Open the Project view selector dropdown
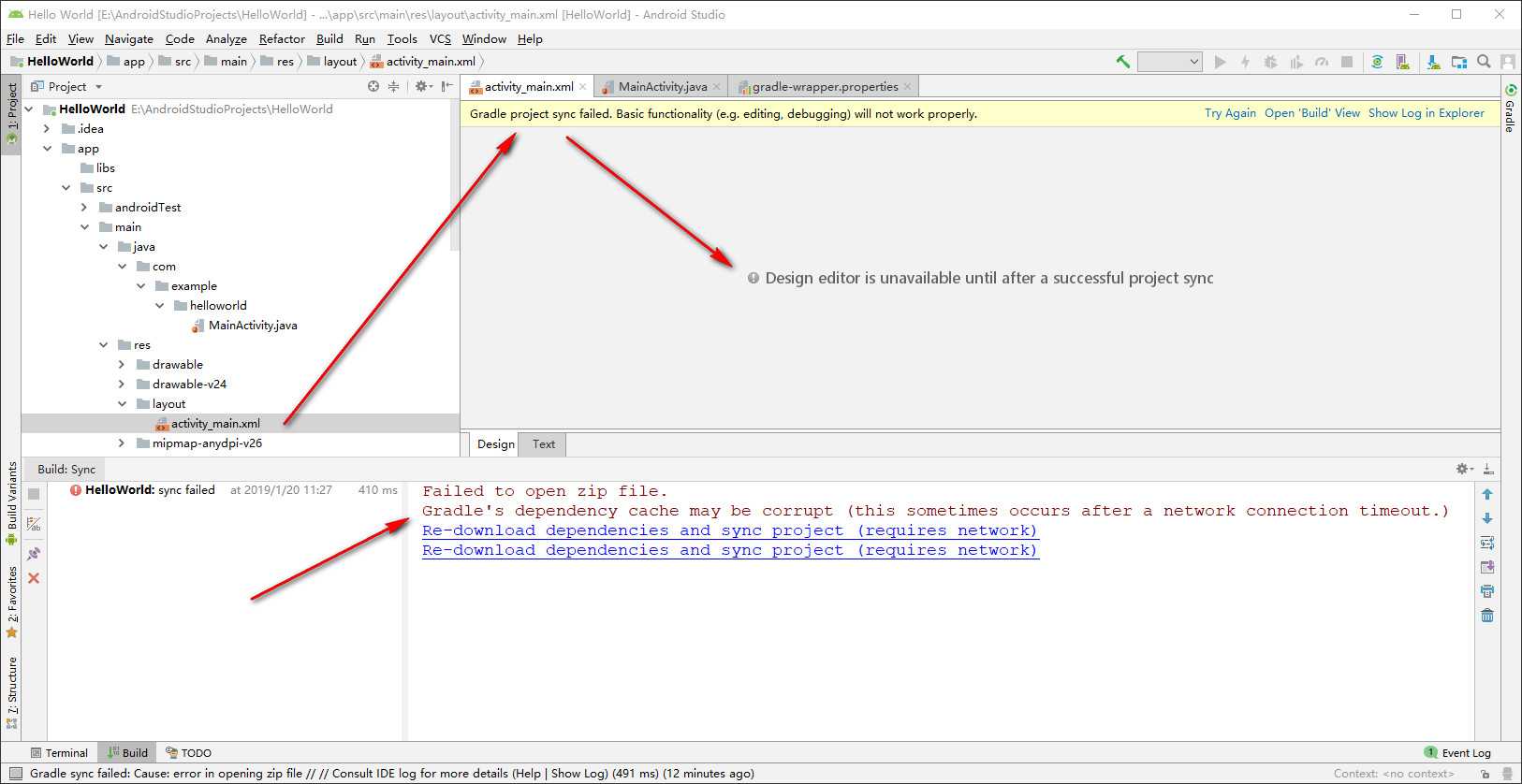The image size is (1522, 784). tap(66, 86)
